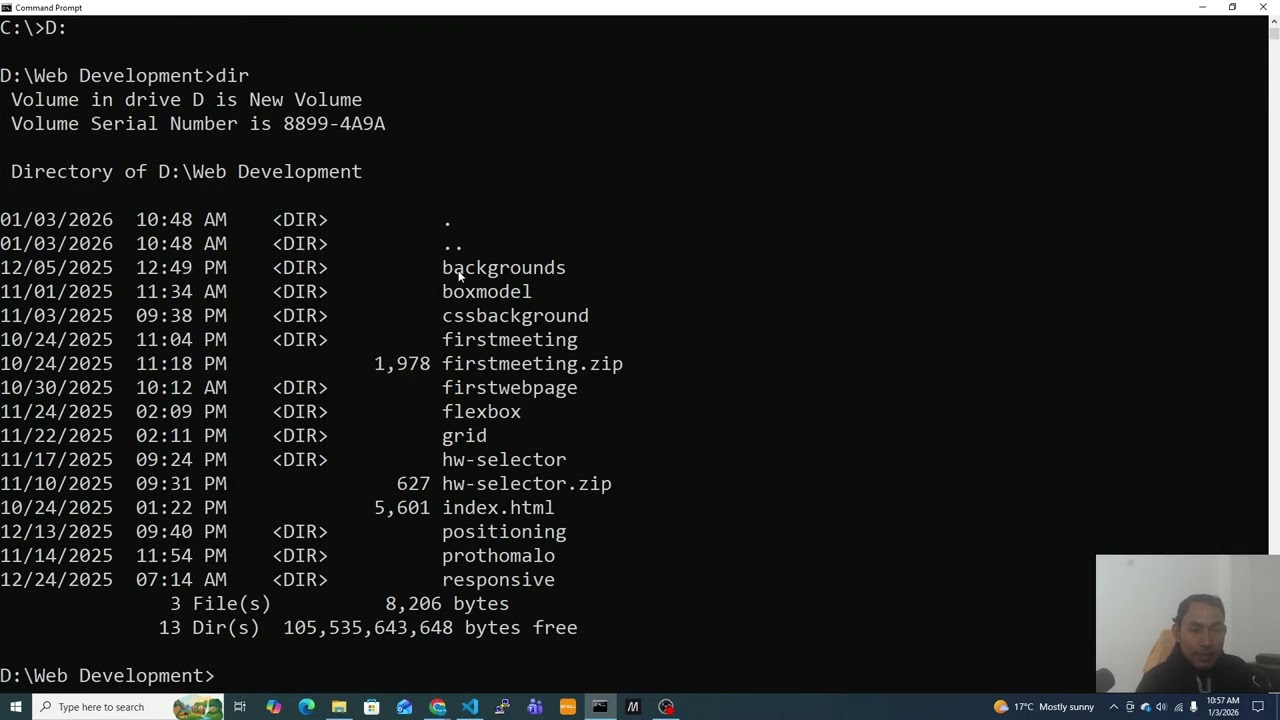Click the 'cssbackground' directory name
The height and width of the screenshot is (720, 1280).
click(515, 316)
